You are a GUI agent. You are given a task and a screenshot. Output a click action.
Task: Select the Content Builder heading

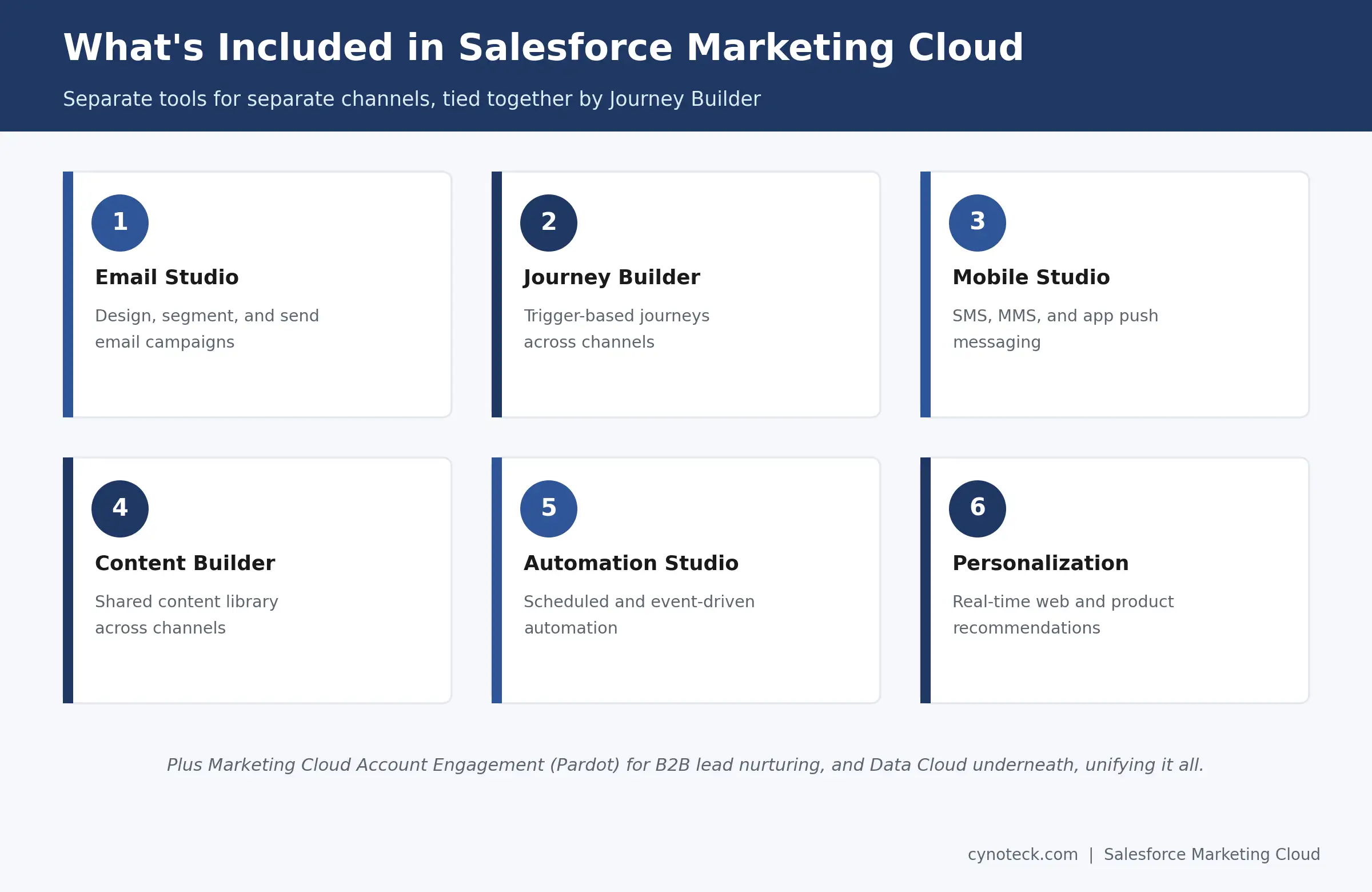(x=185, y=563)
